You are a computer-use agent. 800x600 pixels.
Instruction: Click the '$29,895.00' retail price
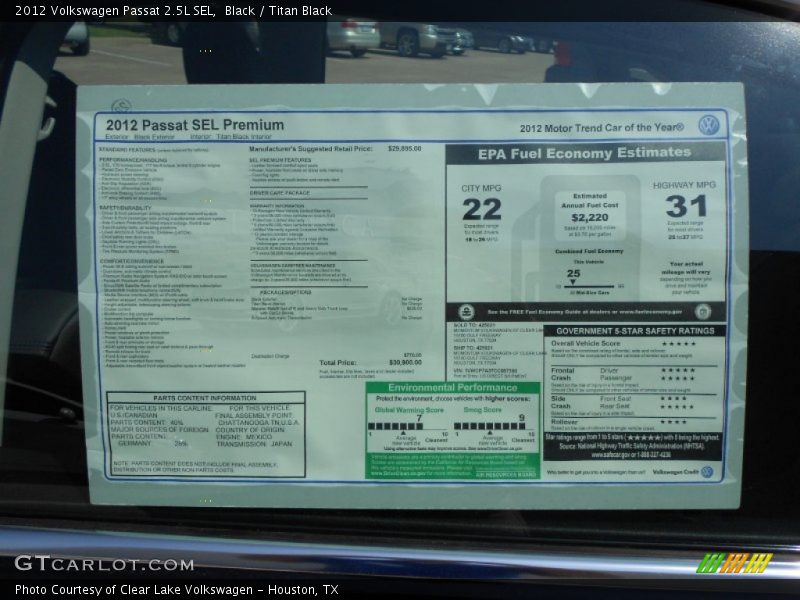405,148
